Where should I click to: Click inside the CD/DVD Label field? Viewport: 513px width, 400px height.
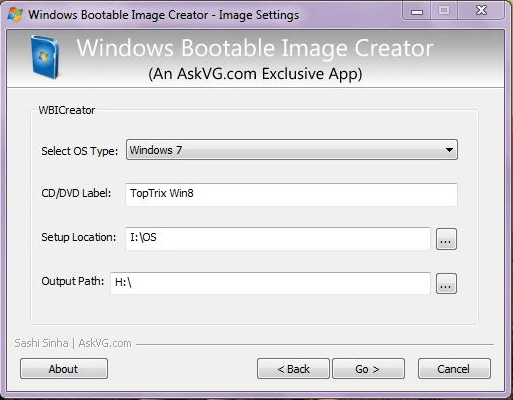pyautogui.click(x=292, y=195)
